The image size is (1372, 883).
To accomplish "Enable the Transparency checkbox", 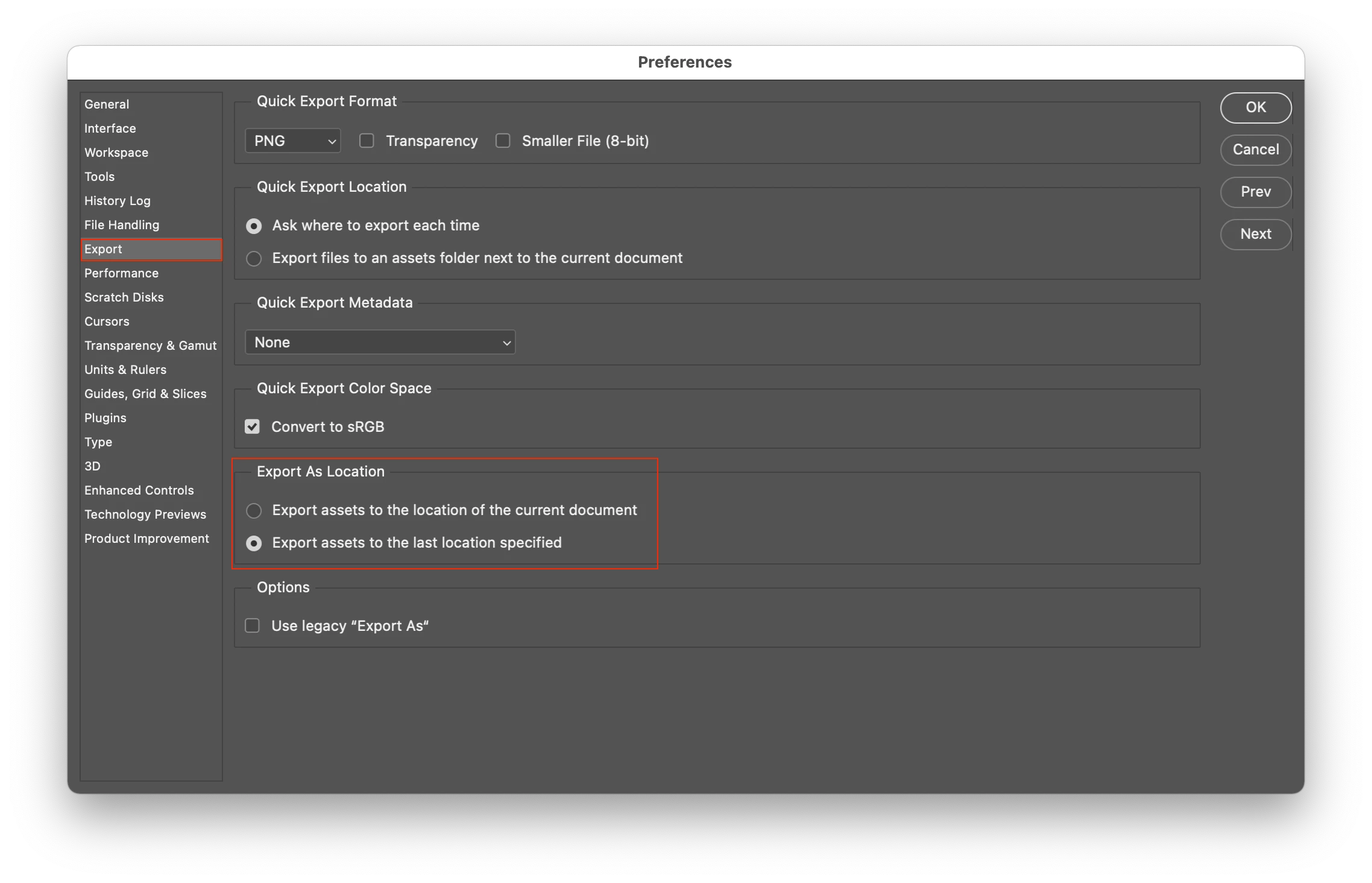I will coord(367,141).
